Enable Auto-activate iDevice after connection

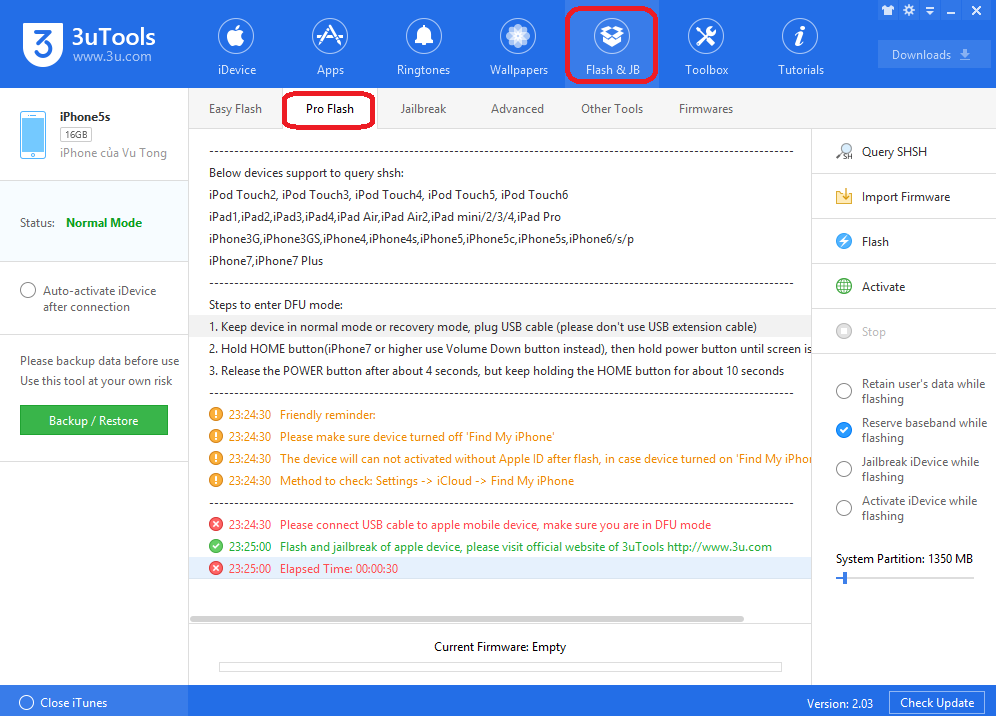point(29,290)
